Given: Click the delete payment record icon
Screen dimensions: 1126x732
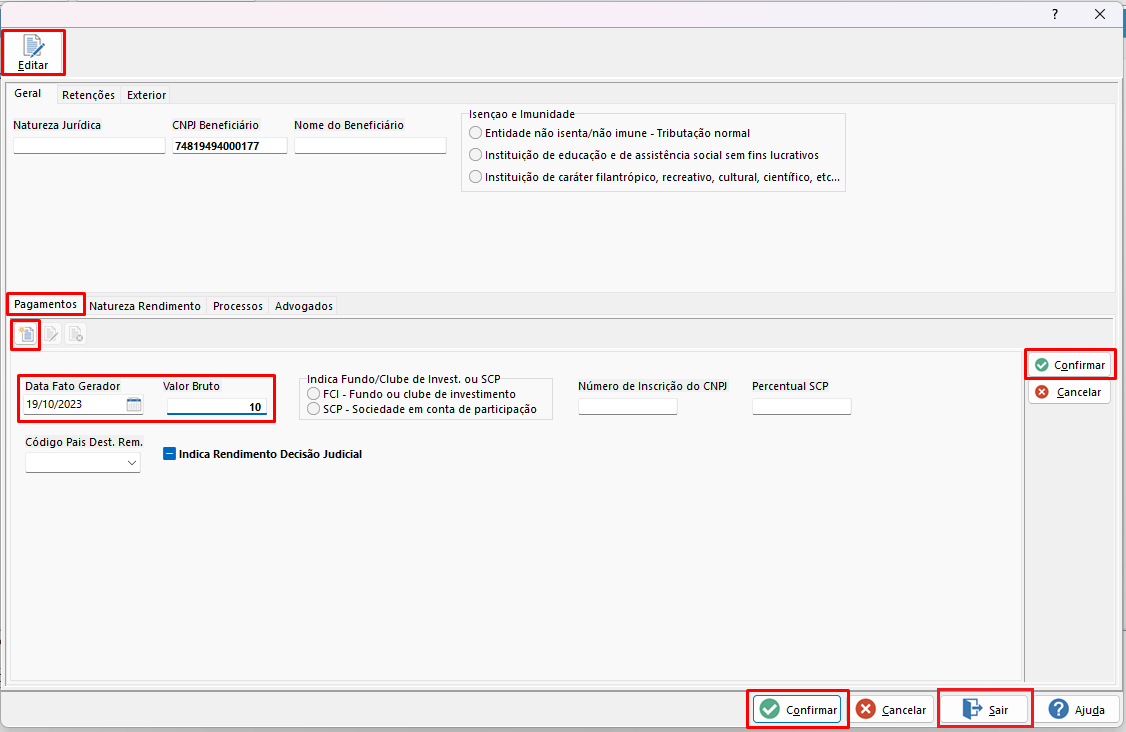Looking at the screenshot, I should (x=75, y=335).
